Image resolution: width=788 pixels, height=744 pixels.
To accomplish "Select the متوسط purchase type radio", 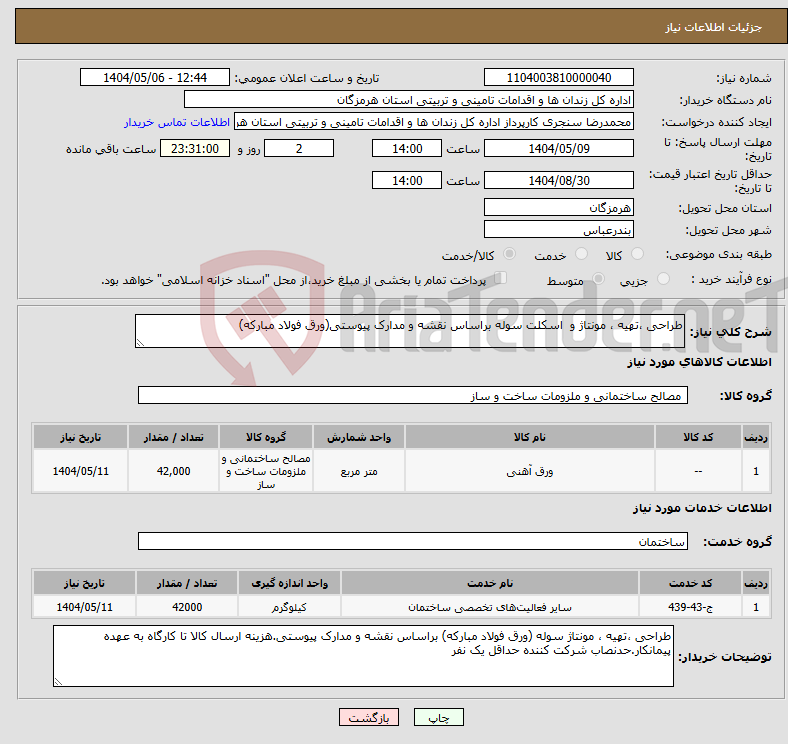I will [599, 278].
